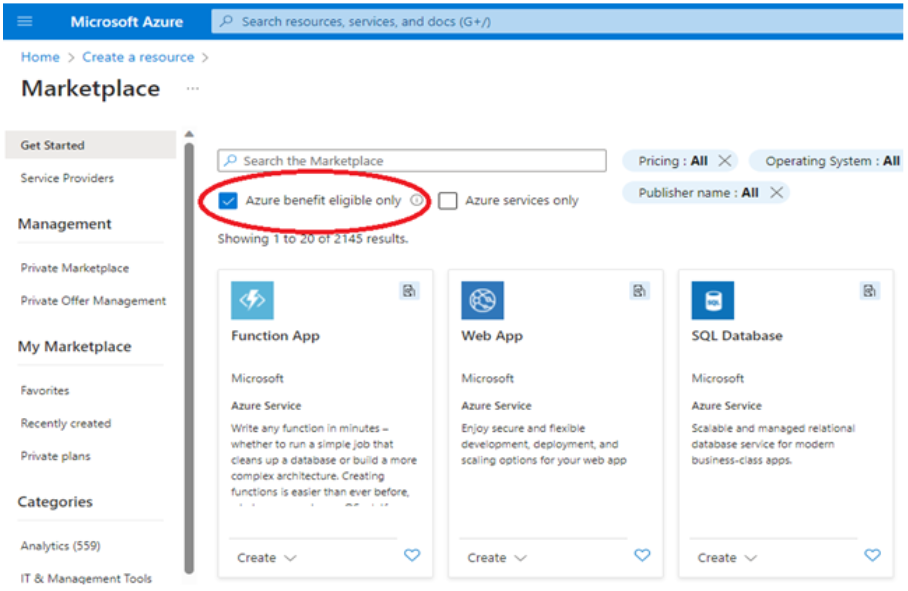Image resolution: width=908 pixels, height=591 pixels.
Task: Click inside the Search the Marketplace field
Action: point(412,160)
